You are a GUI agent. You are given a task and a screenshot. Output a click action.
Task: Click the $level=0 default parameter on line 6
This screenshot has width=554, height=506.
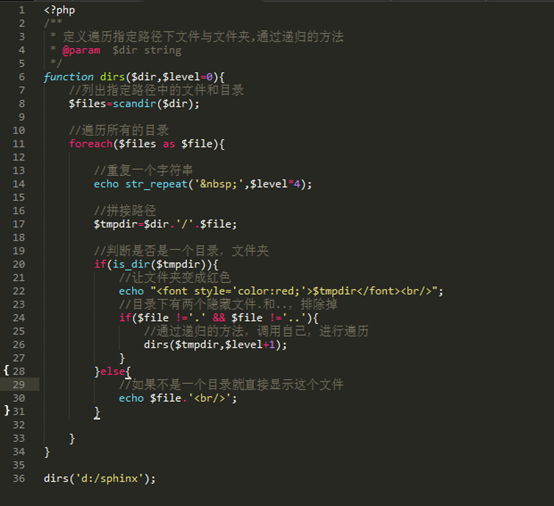coord(188,77)
